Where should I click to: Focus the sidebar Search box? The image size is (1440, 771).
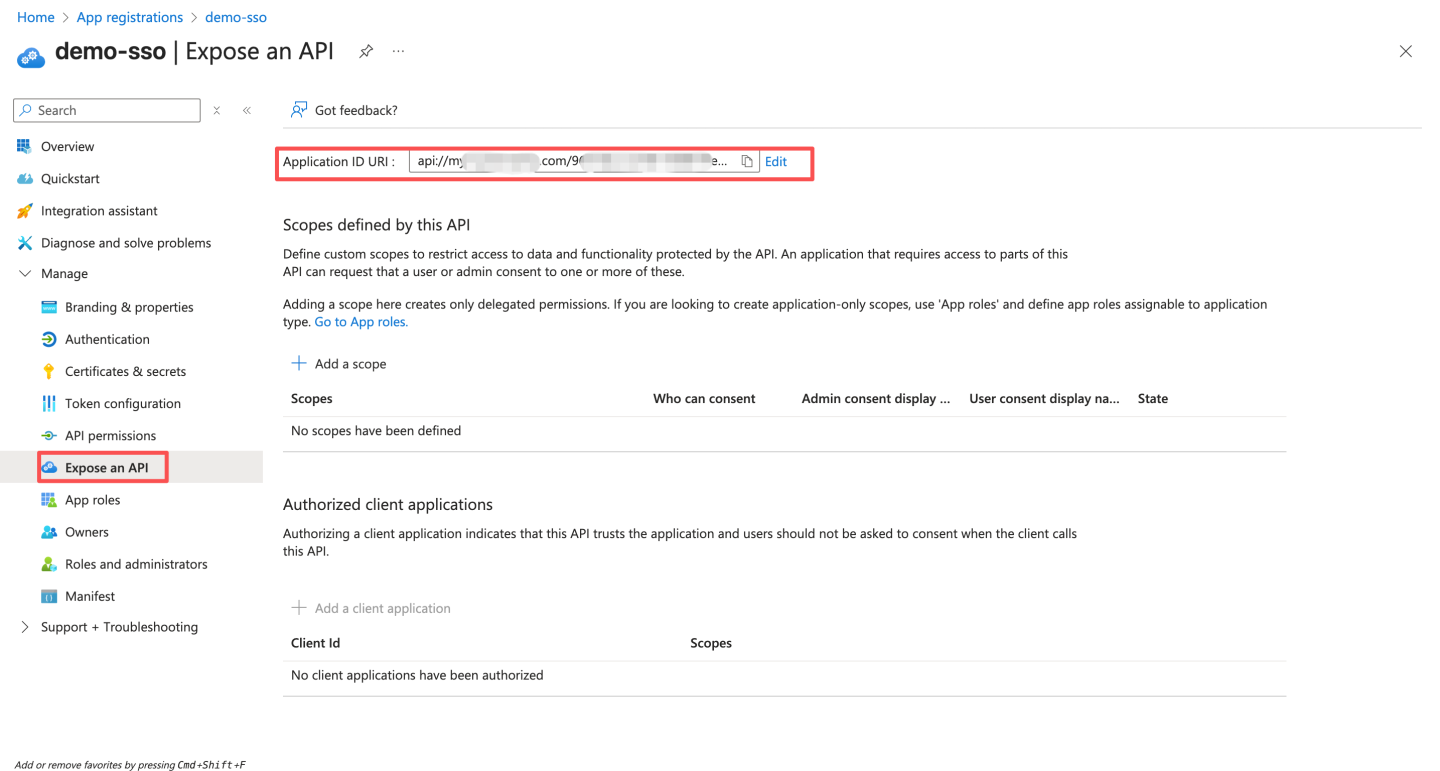point(107,110)
